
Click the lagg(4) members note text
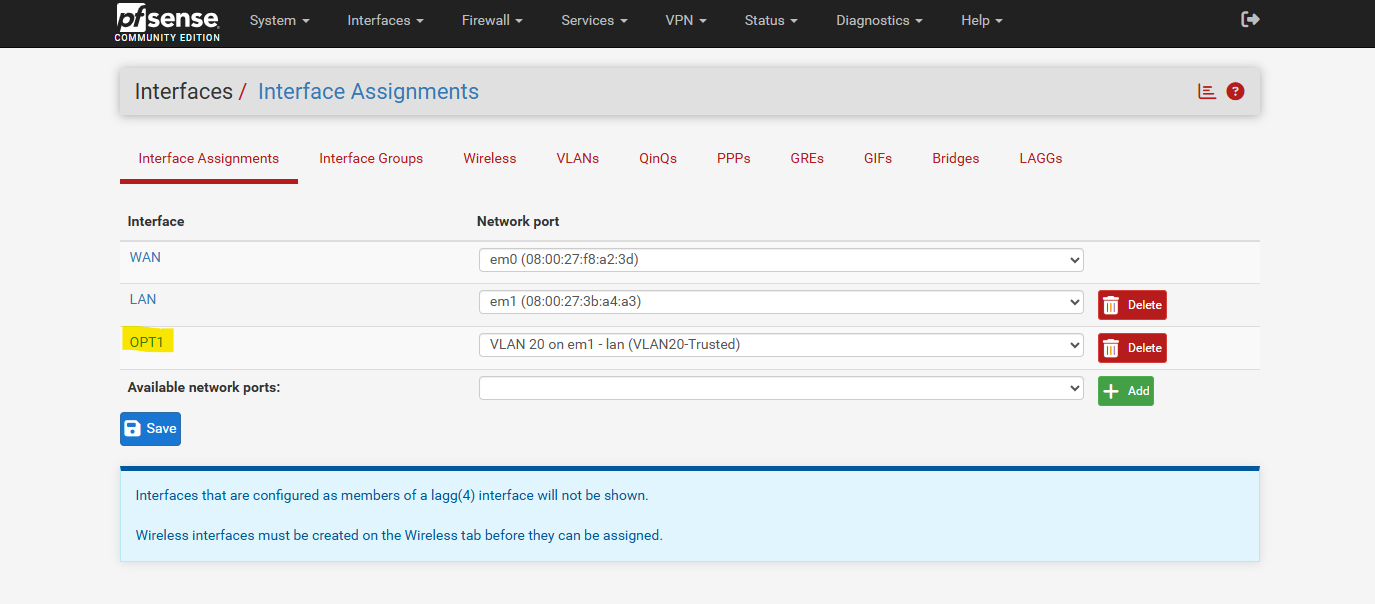392,495
